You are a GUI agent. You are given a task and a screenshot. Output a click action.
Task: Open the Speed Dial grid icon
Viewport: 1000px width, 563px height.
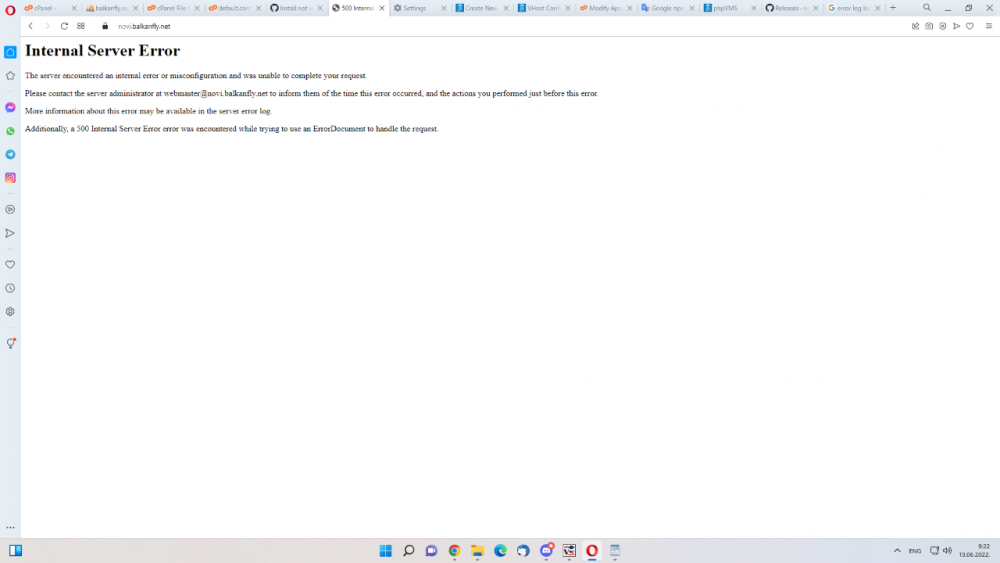[x=81, y=26]
